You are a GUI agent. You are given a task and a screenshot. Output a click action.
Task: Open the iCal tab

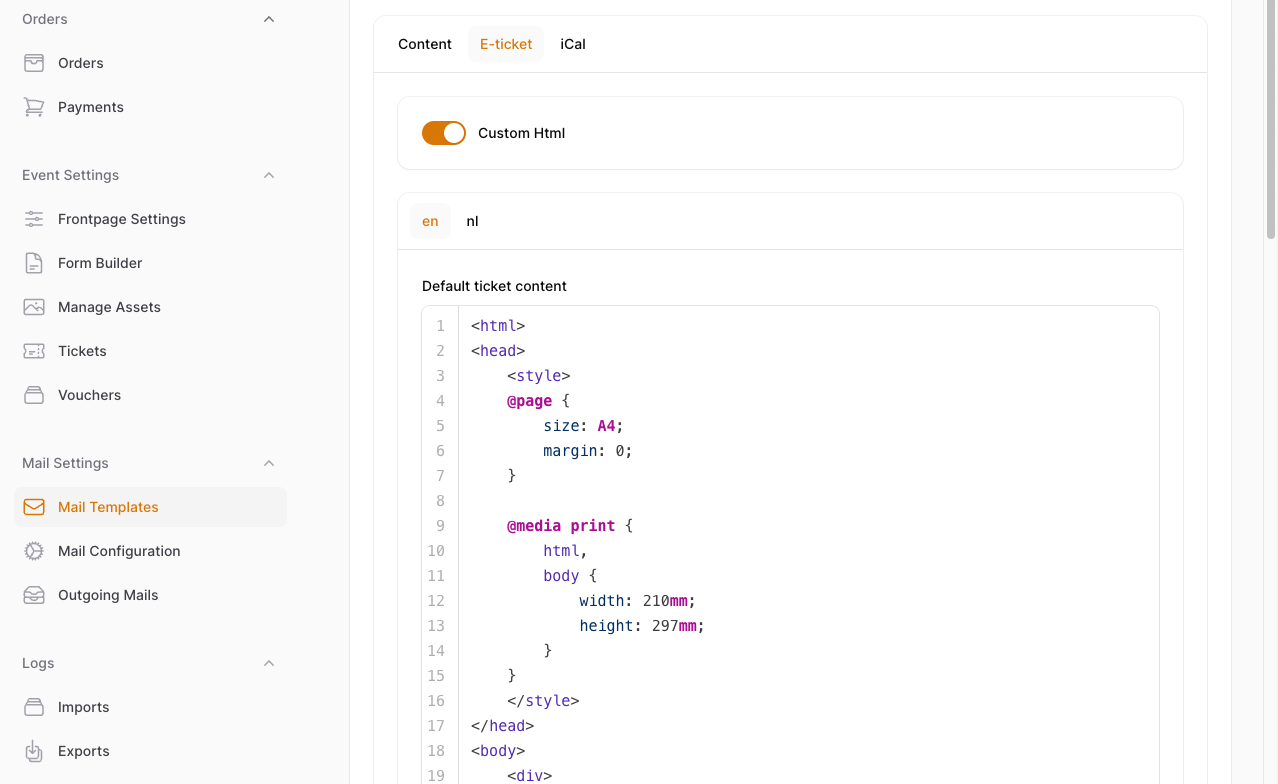(573, 44)
